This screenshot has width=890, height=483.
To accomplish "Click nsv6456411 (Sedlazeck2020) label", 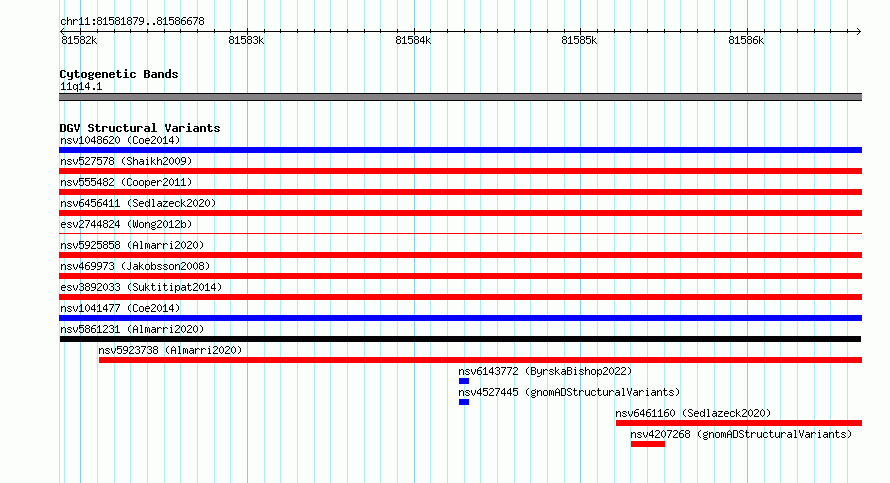I will point(138,203).
